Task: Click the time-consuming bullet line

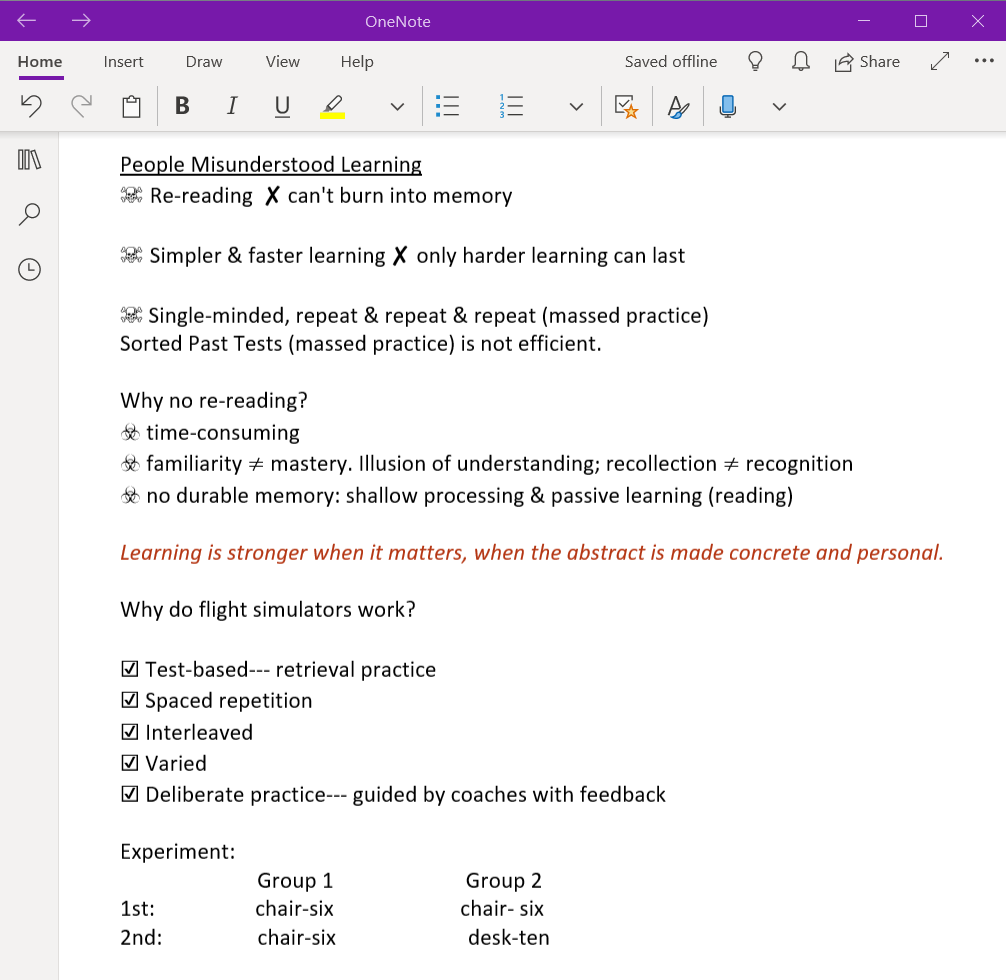Action: [x=210, y=433]
